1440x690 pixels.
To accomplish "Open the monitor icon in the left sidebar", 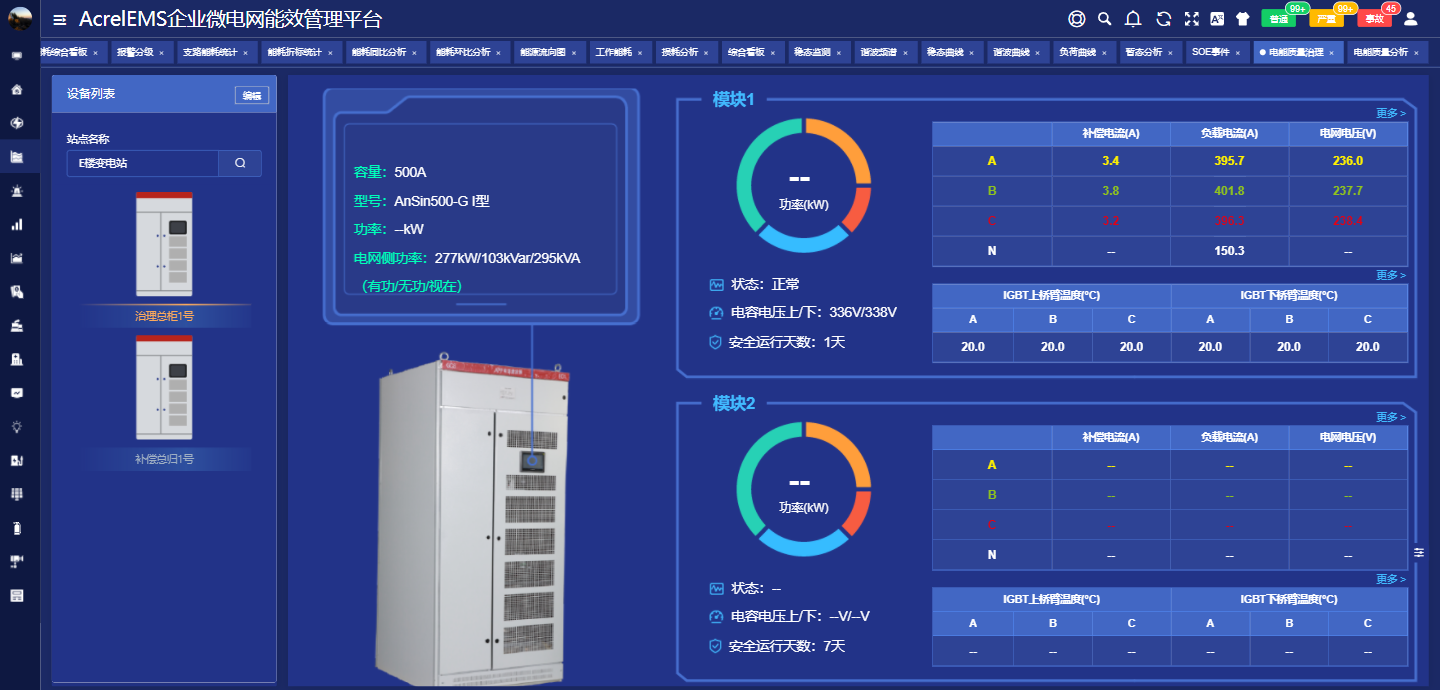I will click(x=16, y=56).
